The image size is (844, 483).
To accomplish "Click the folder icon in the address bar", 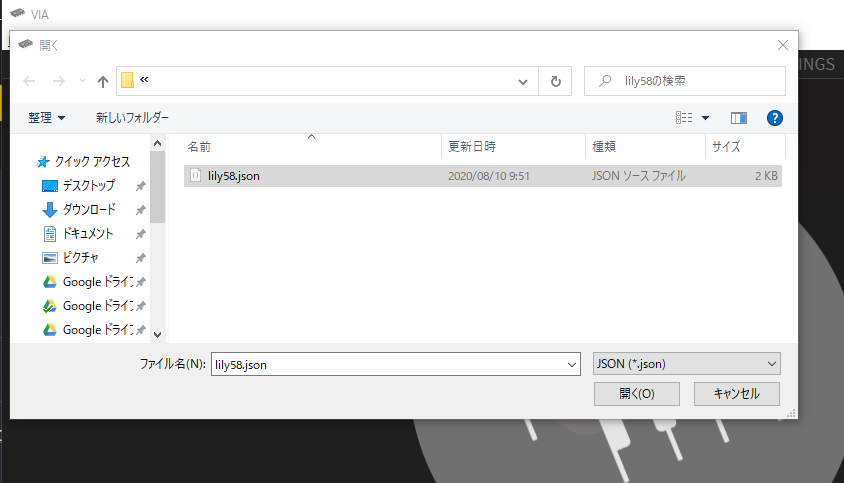I will pos(127,80).
